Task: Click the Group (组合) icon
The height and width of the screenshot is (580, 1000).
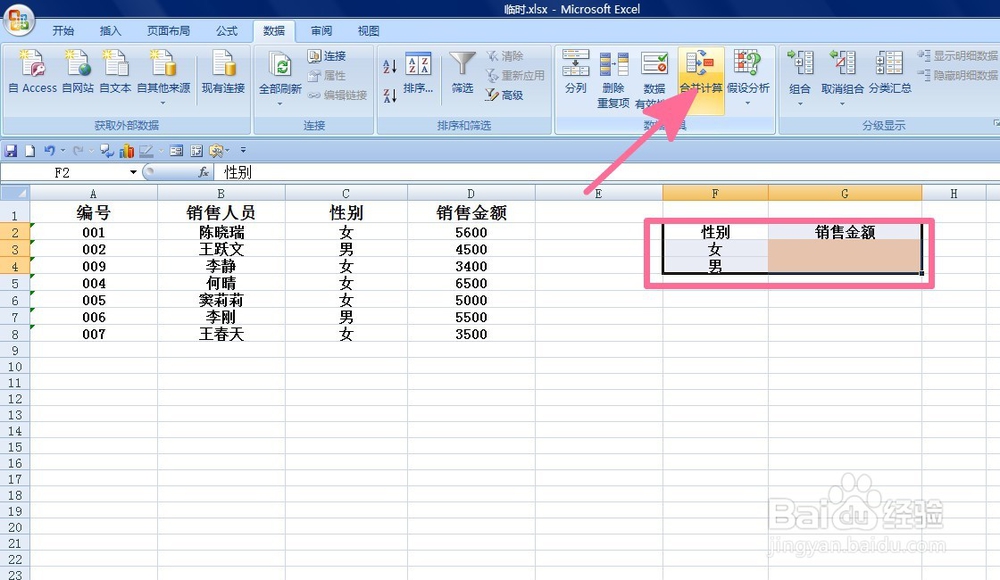Action: click(800, 64)
